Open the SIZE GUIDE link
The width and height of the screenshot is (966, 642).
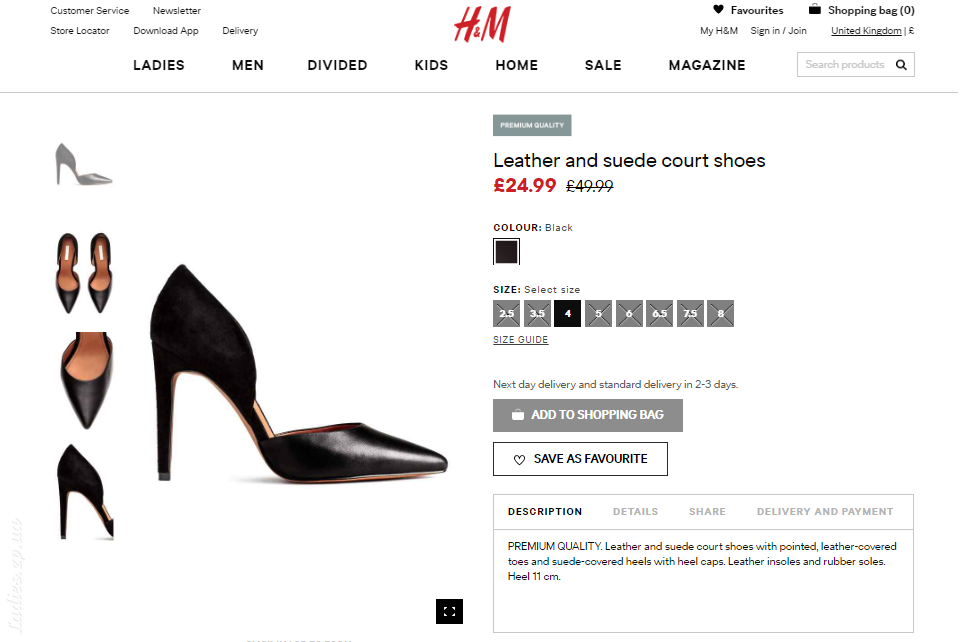click(x=521, y=339)
